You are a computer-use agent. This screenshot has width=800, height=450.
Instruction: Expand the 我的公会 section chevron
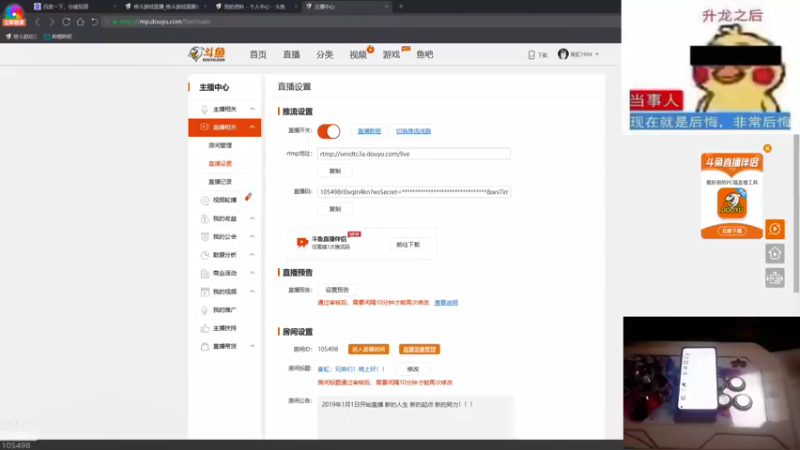[252, 237]
